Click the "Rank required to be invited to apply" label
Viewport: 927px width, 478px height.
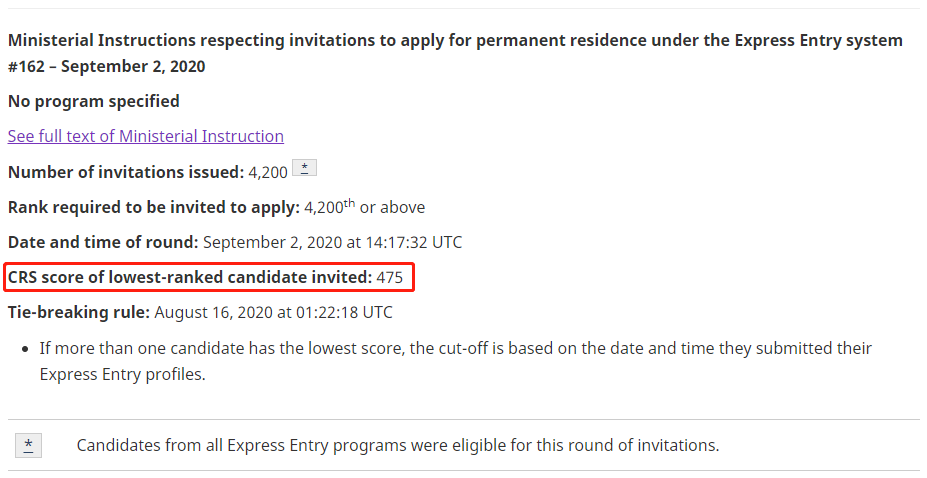(x=154, y=208)
